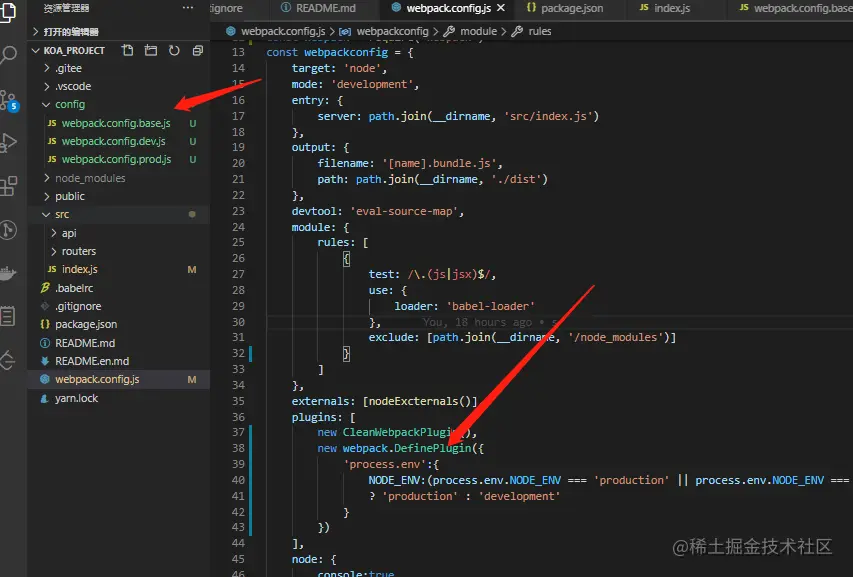This screenshot has height=577, width=853.
Task: Click New Folder icon in KOA_PROJECT header
Action: pyautogui.click(x=151, y=51)
